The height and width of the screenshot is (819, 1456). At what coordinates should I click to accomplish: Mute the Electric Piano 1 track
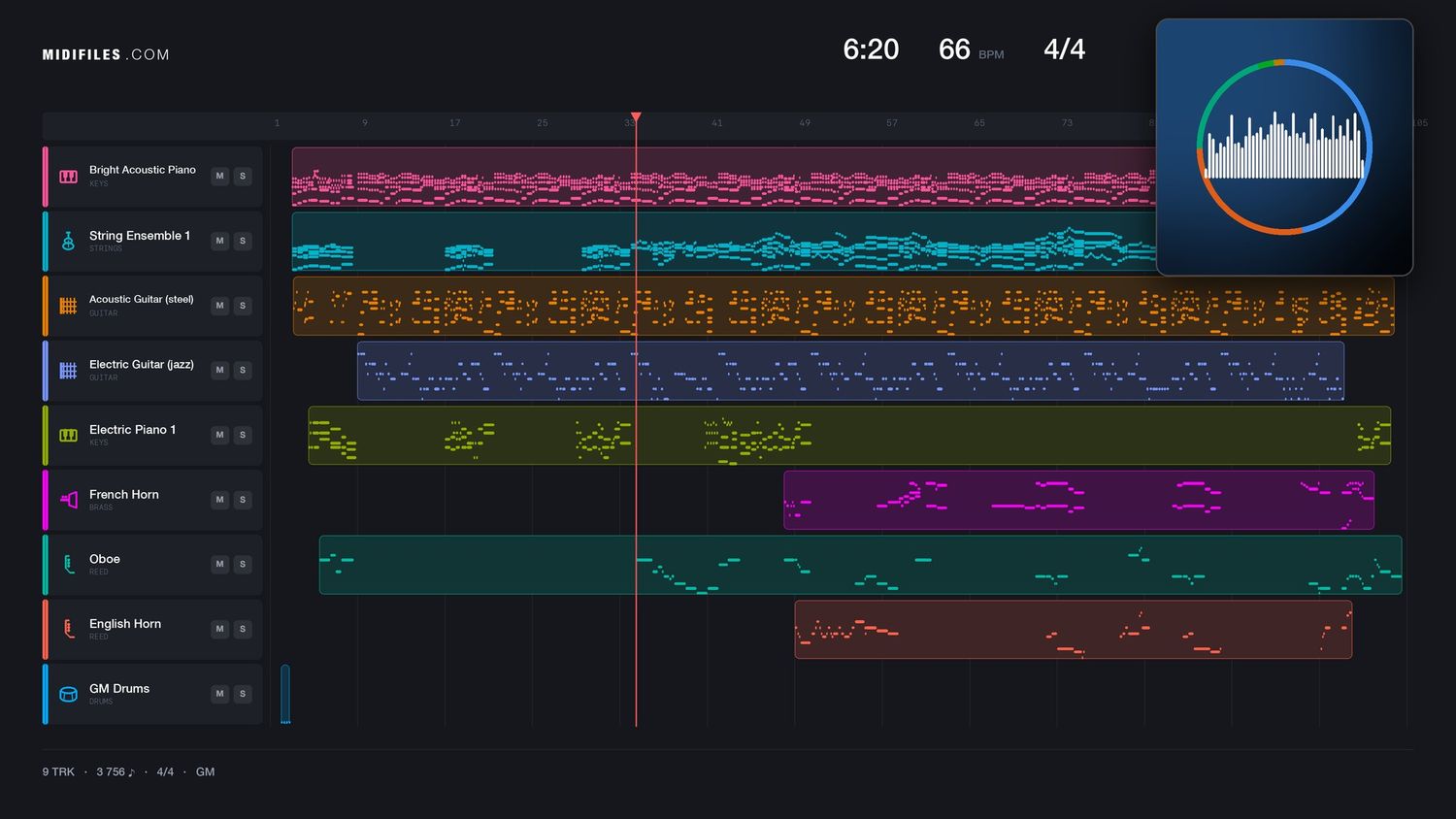[x=220, y=435]
